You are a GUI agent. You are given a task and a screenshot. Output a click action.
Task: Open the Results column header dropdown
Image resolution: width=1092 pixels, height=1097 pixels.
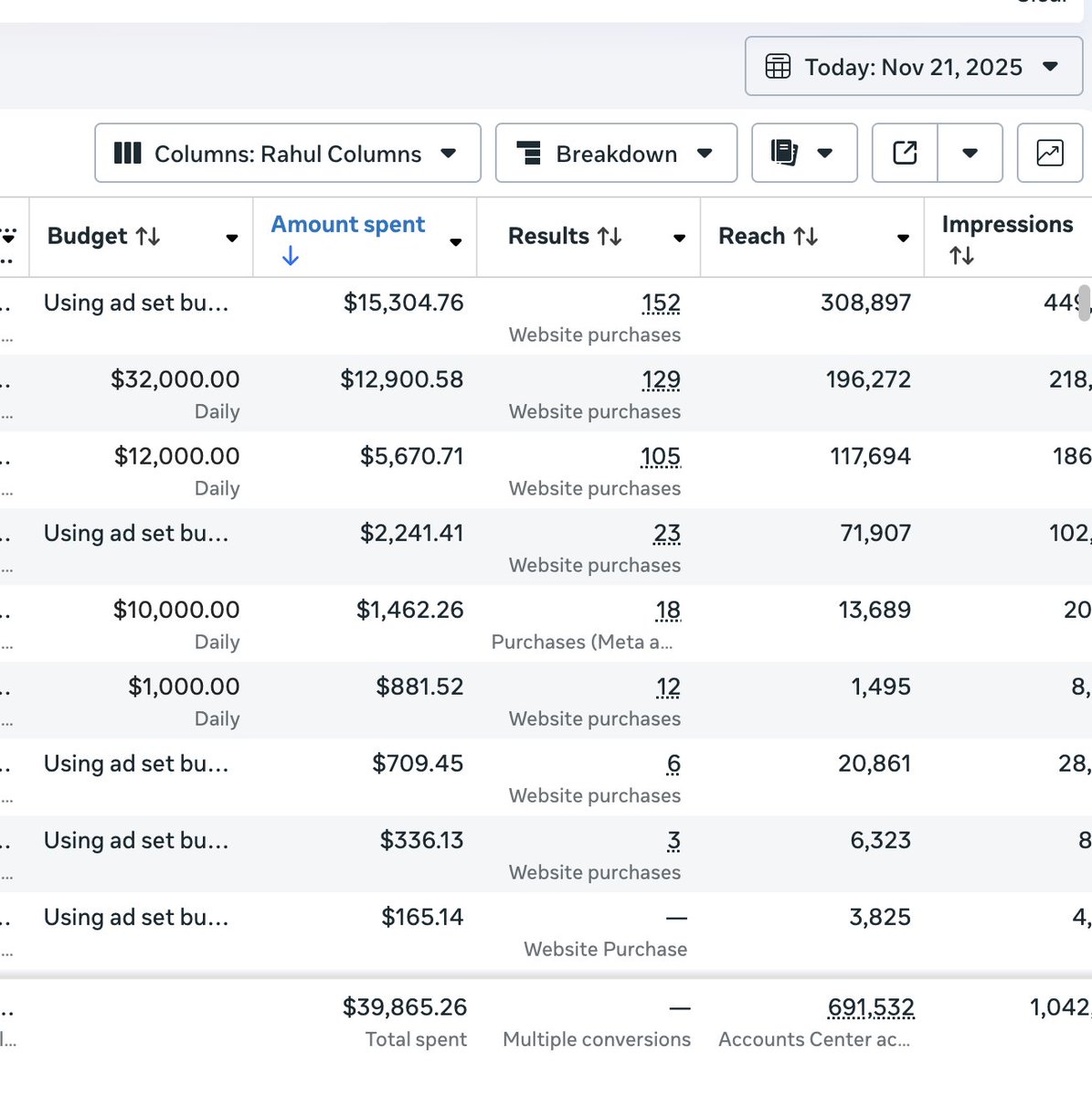click(677, 238)
